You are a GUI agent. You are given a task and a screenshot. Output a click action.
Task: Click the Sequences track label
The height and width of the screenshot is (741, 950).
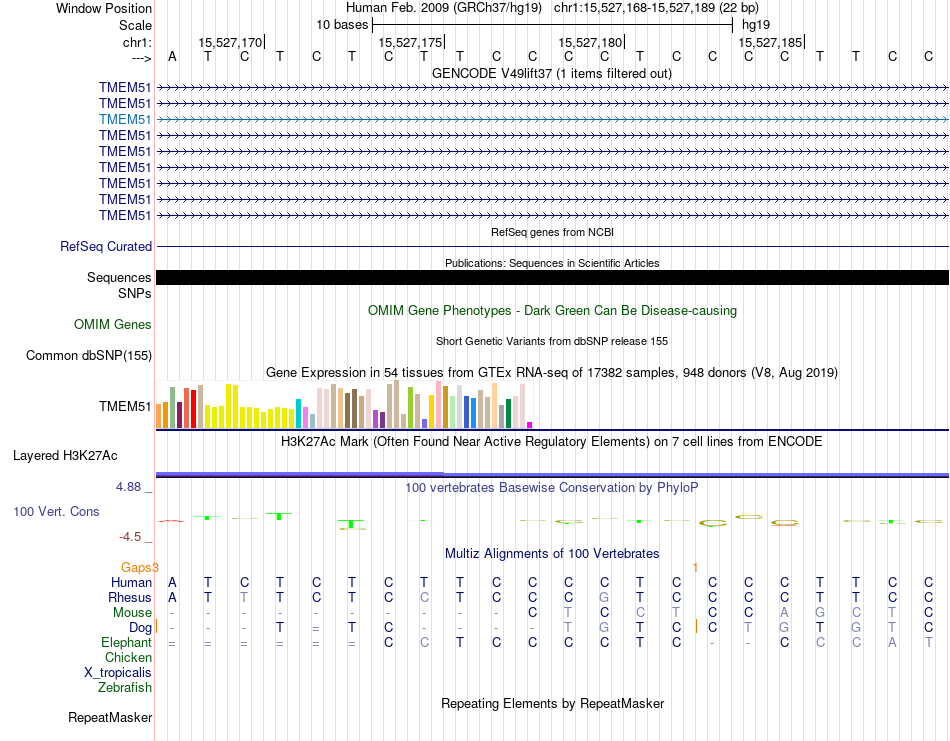coord(119,277)
